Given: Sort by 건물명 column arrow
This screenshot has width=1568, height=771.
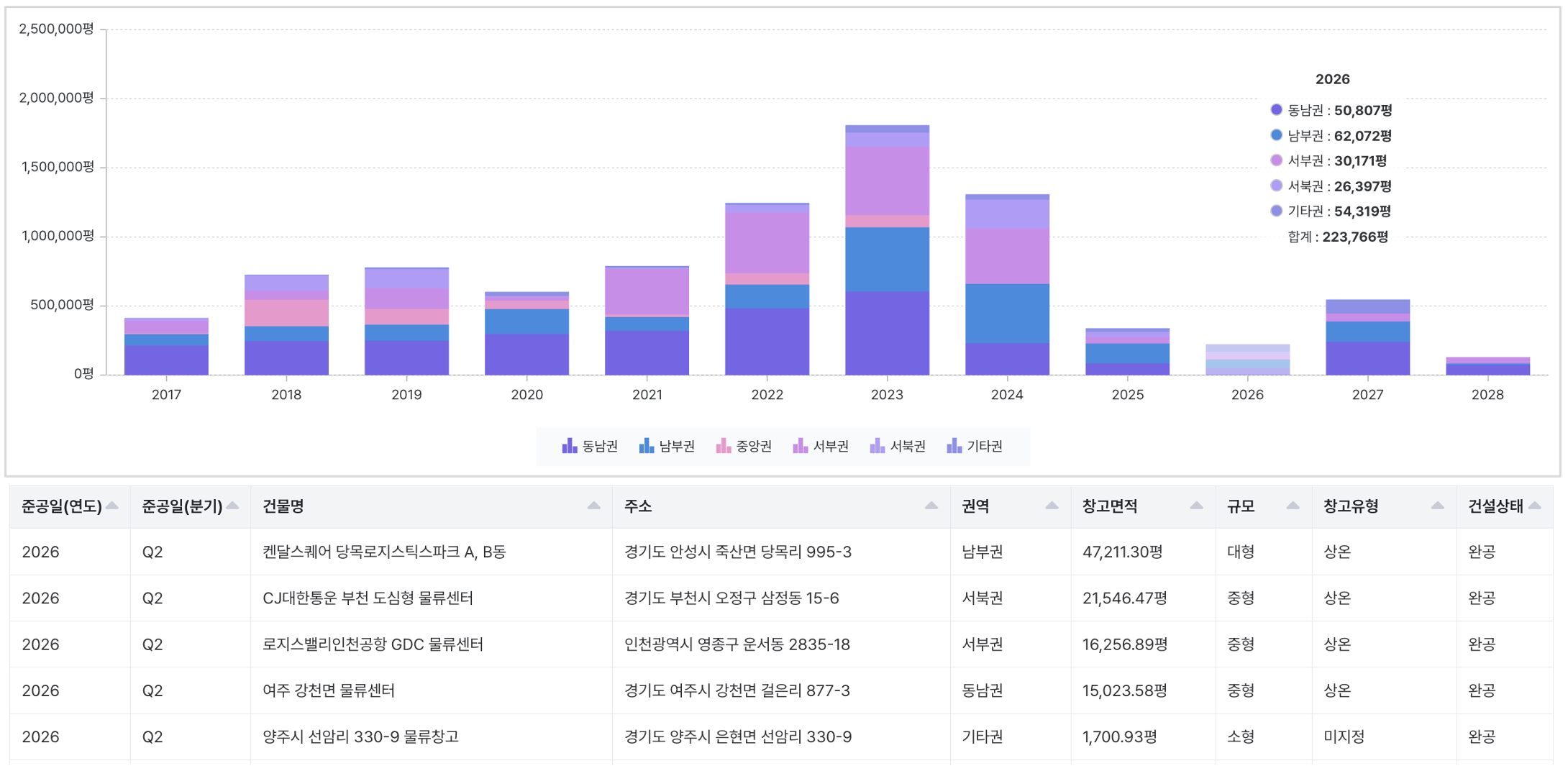Looking at the screenshot, I should tap(593, 506).
